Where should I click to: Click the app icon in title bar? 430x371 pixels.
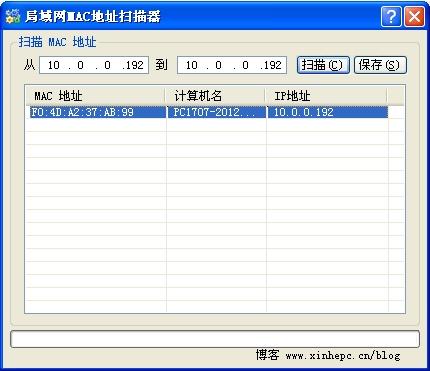tap(13, 16)
